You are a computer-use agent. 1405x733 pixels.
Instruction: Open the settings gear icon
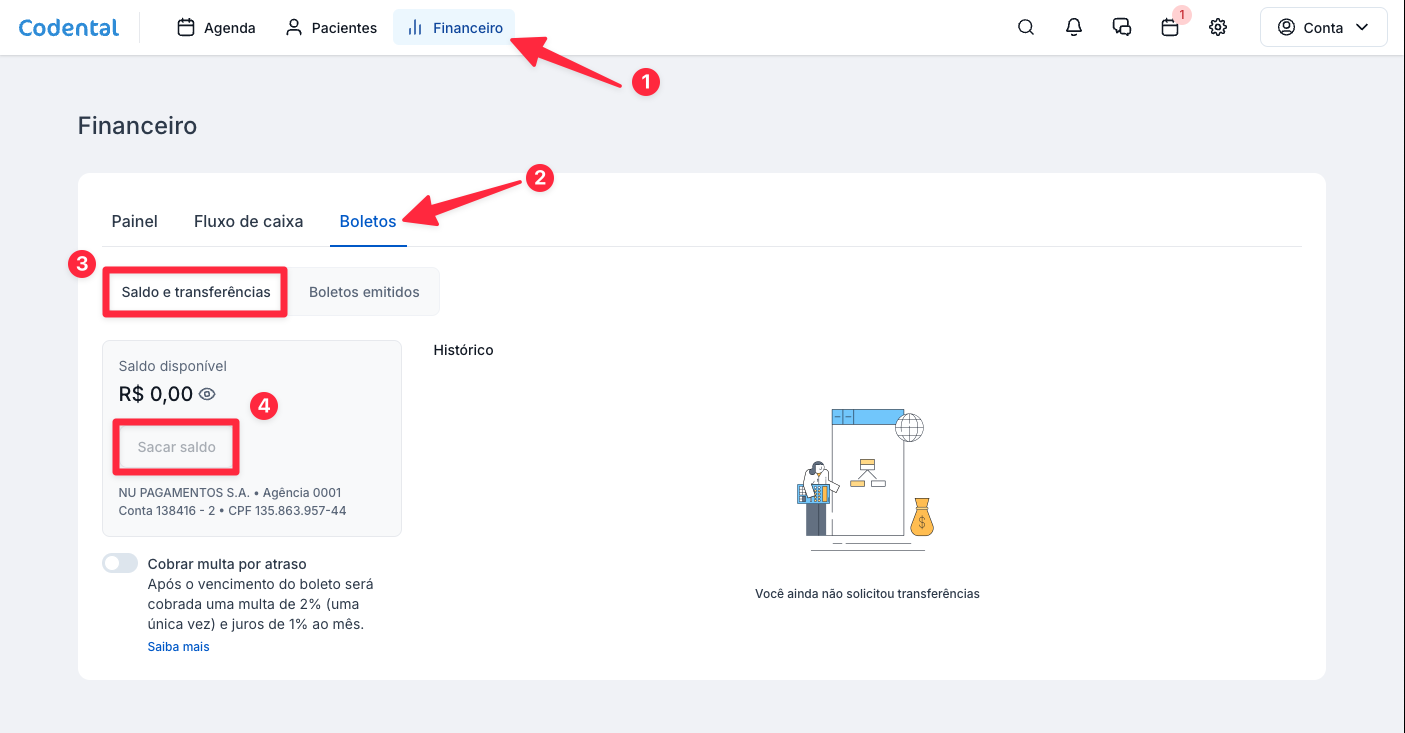(x=1218, y=28)
